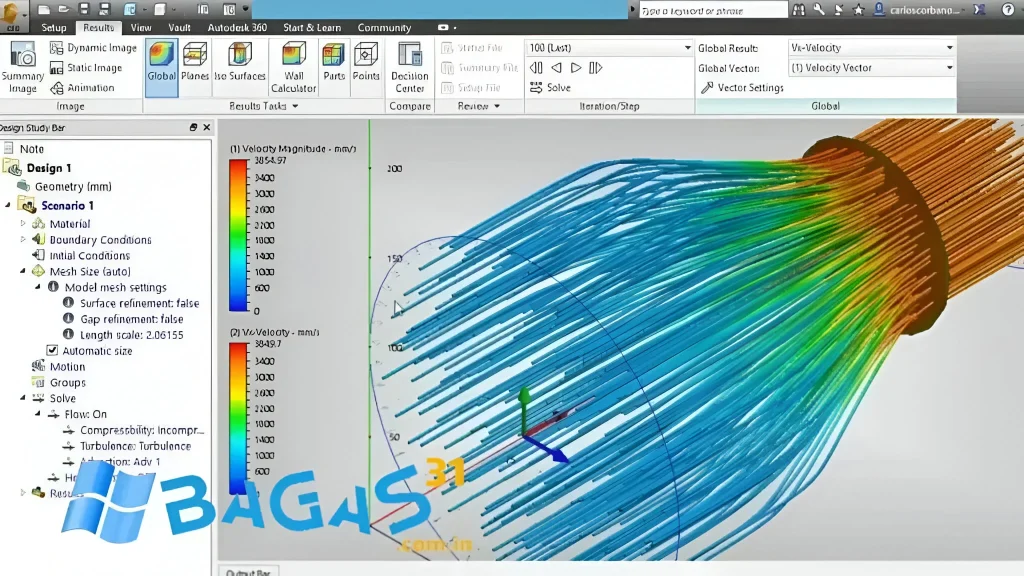
Task: Expand the Boundary Conditions node
Action: [24, 240]
